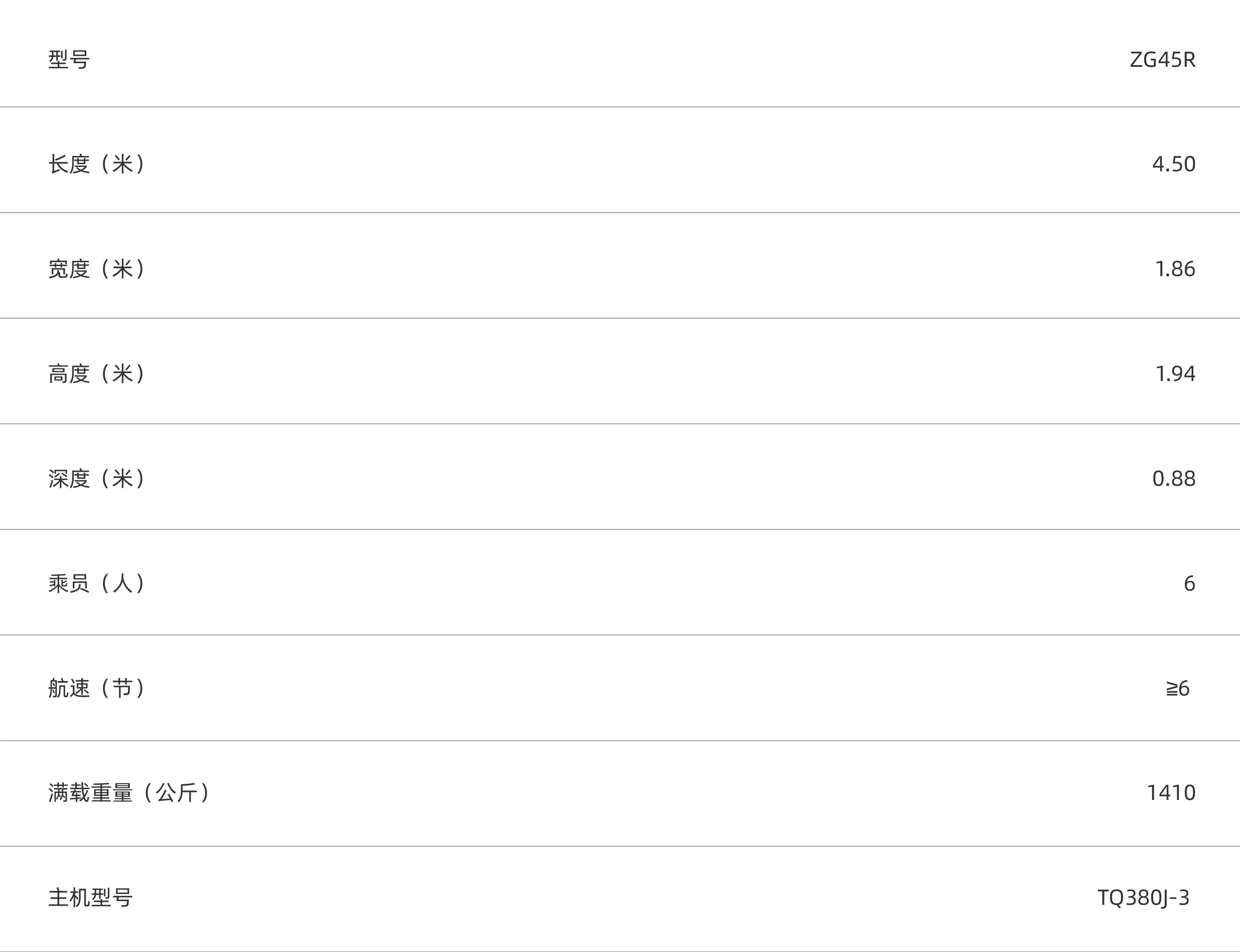Click the 长度（米） label
The height and width of the screenshot is (952, 1240).
(x=97, y=164)
